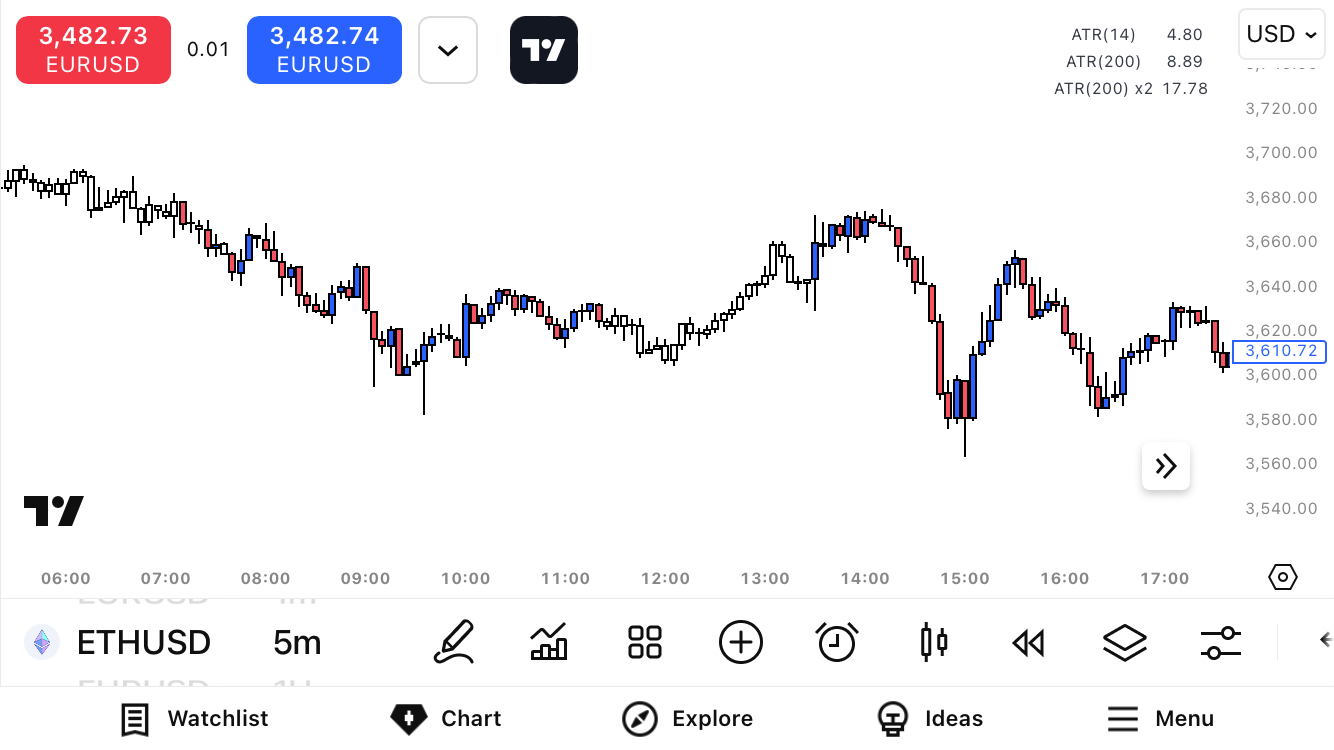The image size is (1334, 750).
Task: Expand the order panel chevron dropdown
Action: (x=448, y=50)
